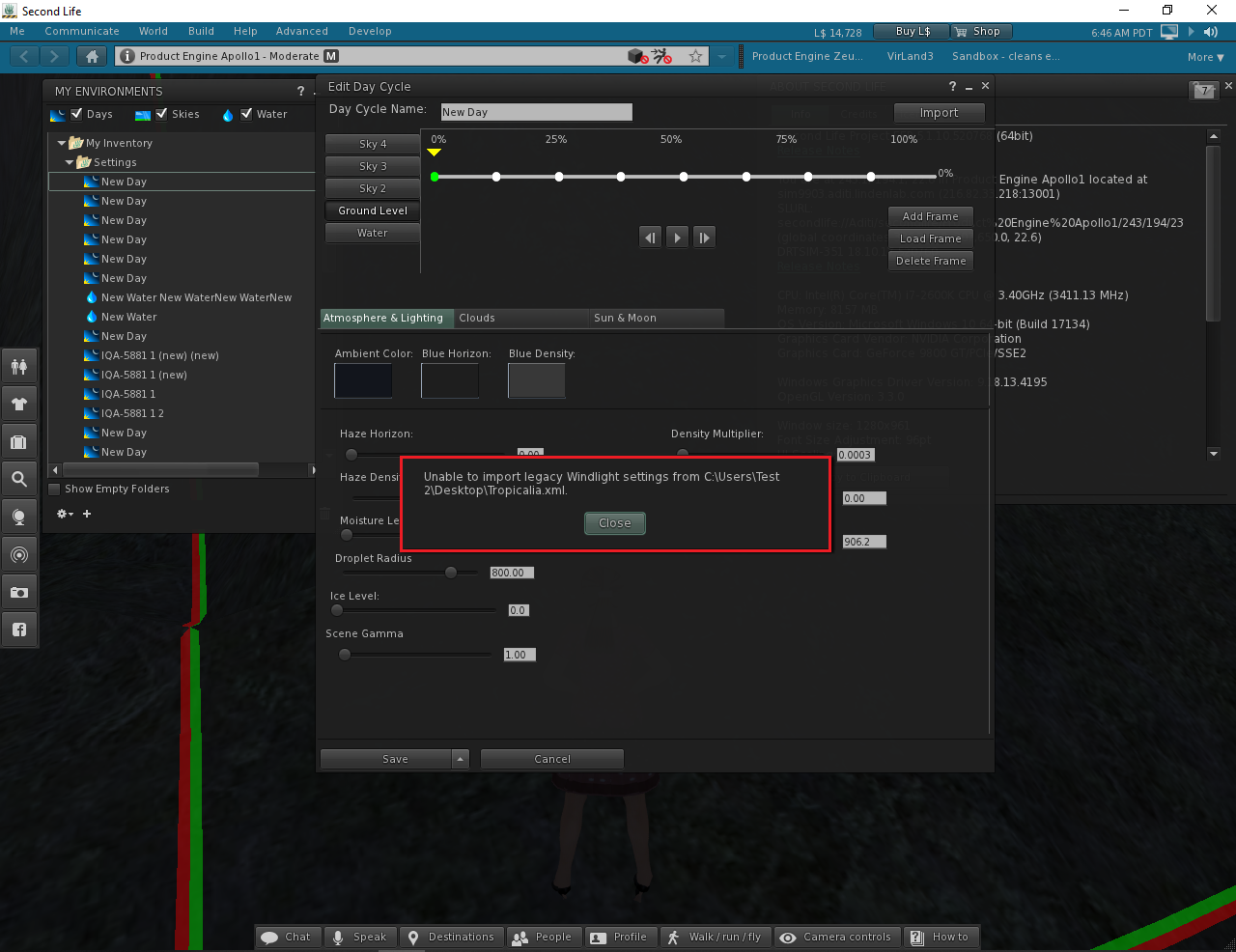Open the People panel
The image size is (1236, 952).
click(19, 366)
